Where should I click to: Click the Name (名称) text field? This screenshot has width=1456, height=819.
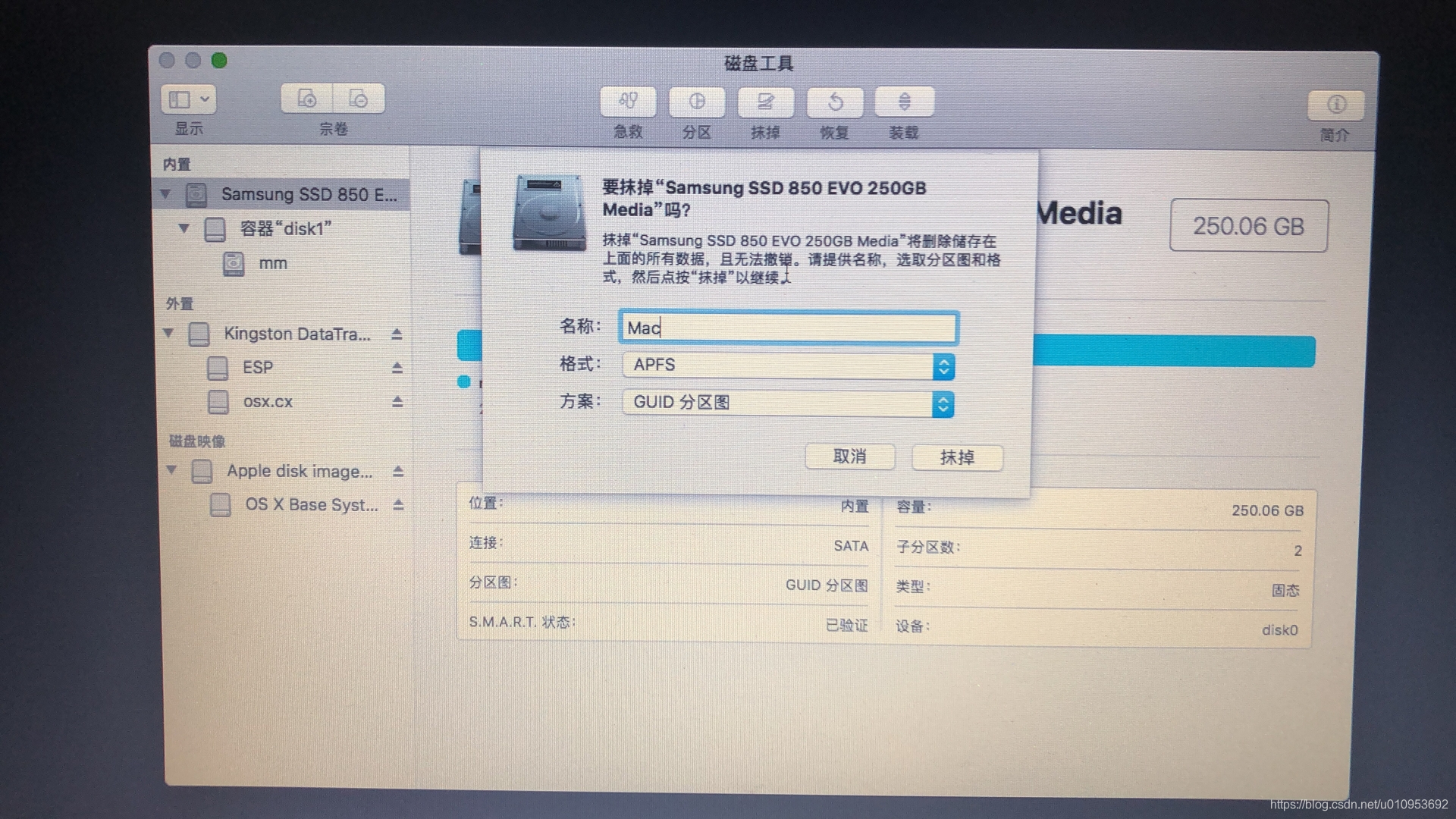789,328
